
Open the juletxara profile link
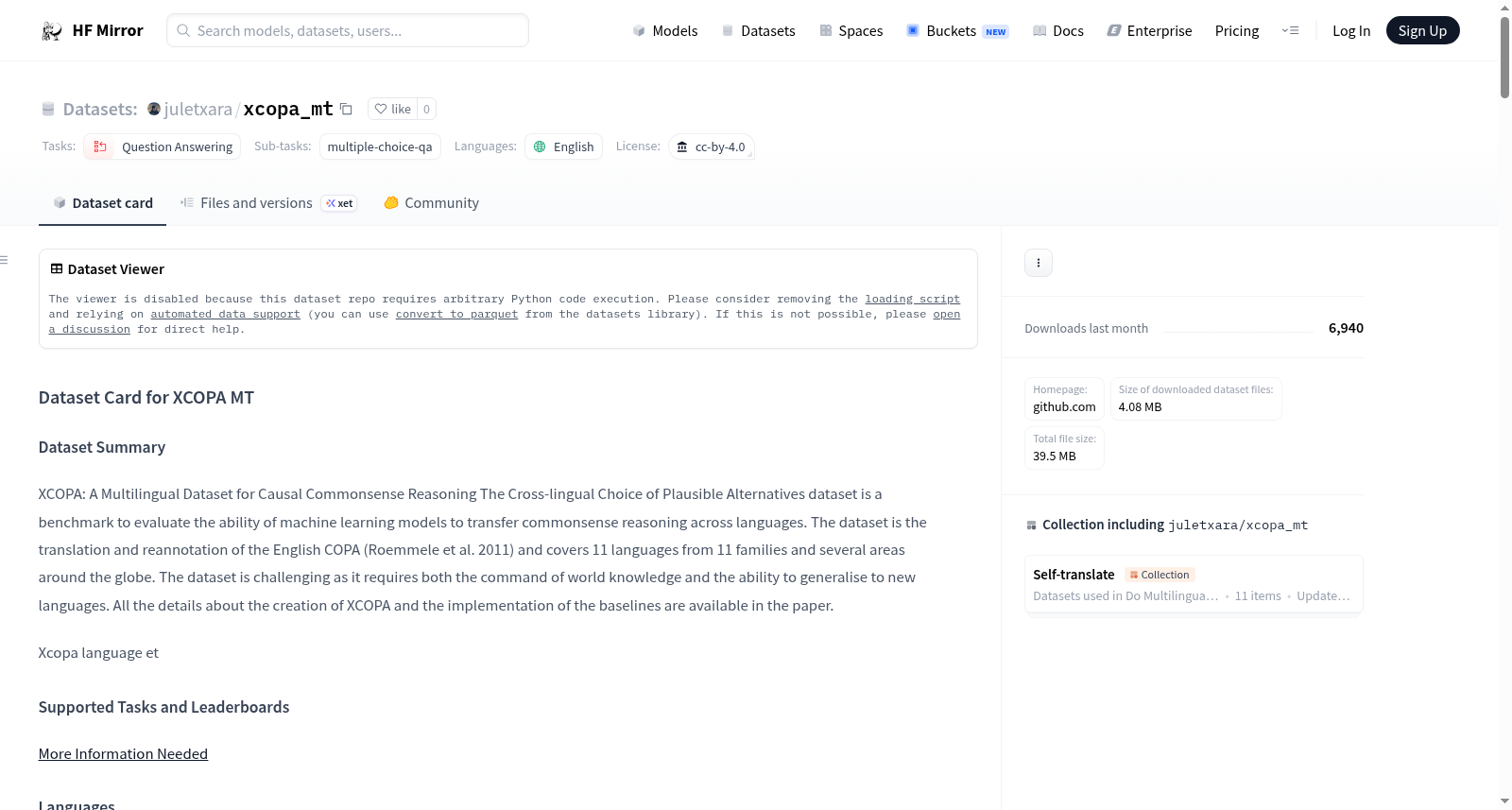198,109
